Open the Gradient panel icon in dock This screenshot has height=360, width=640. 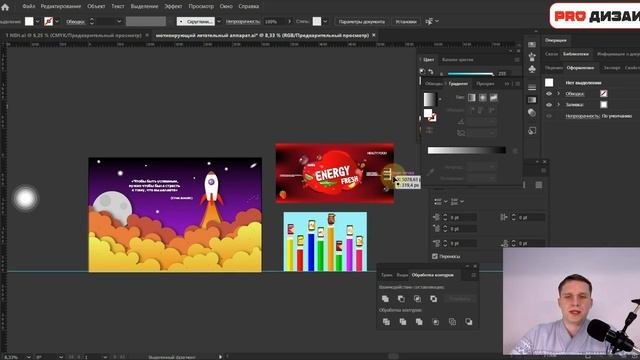click(x=532, y=100)
